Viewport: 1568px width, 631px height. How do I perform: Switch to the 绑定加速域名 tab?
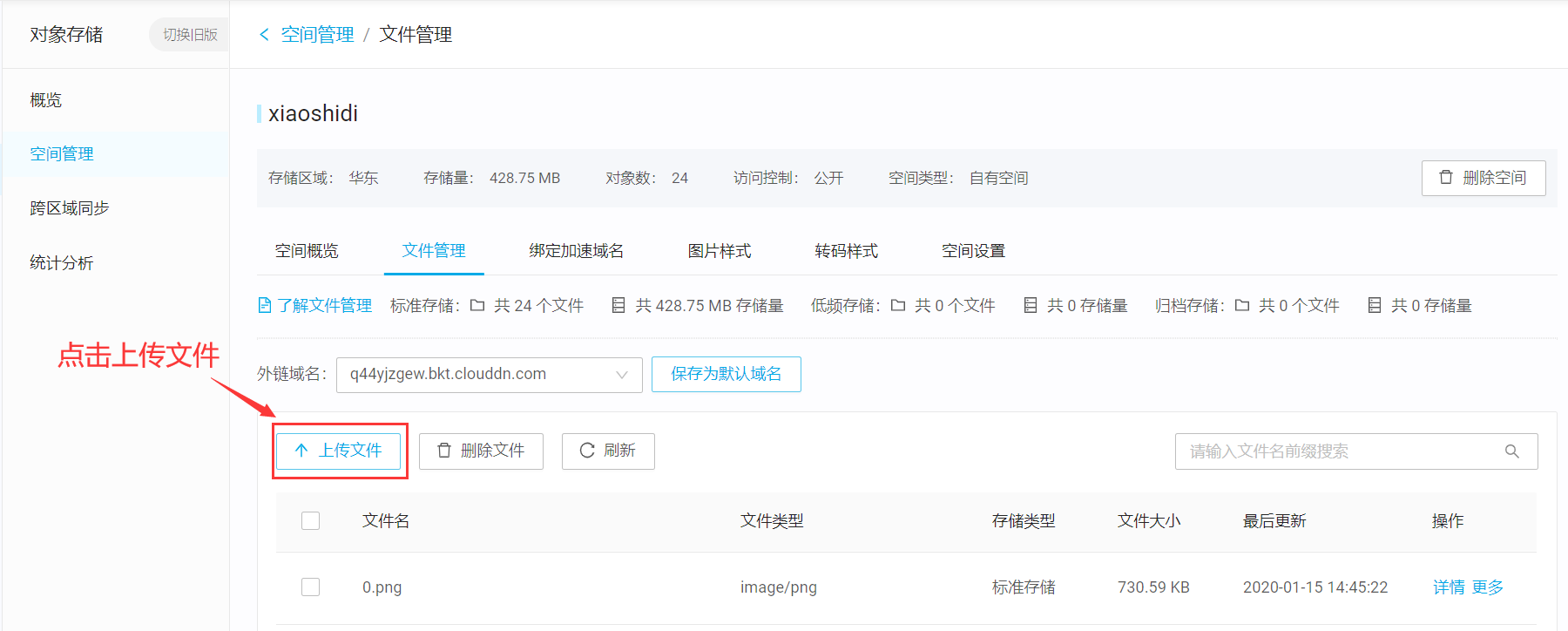(x=577, y=251)
